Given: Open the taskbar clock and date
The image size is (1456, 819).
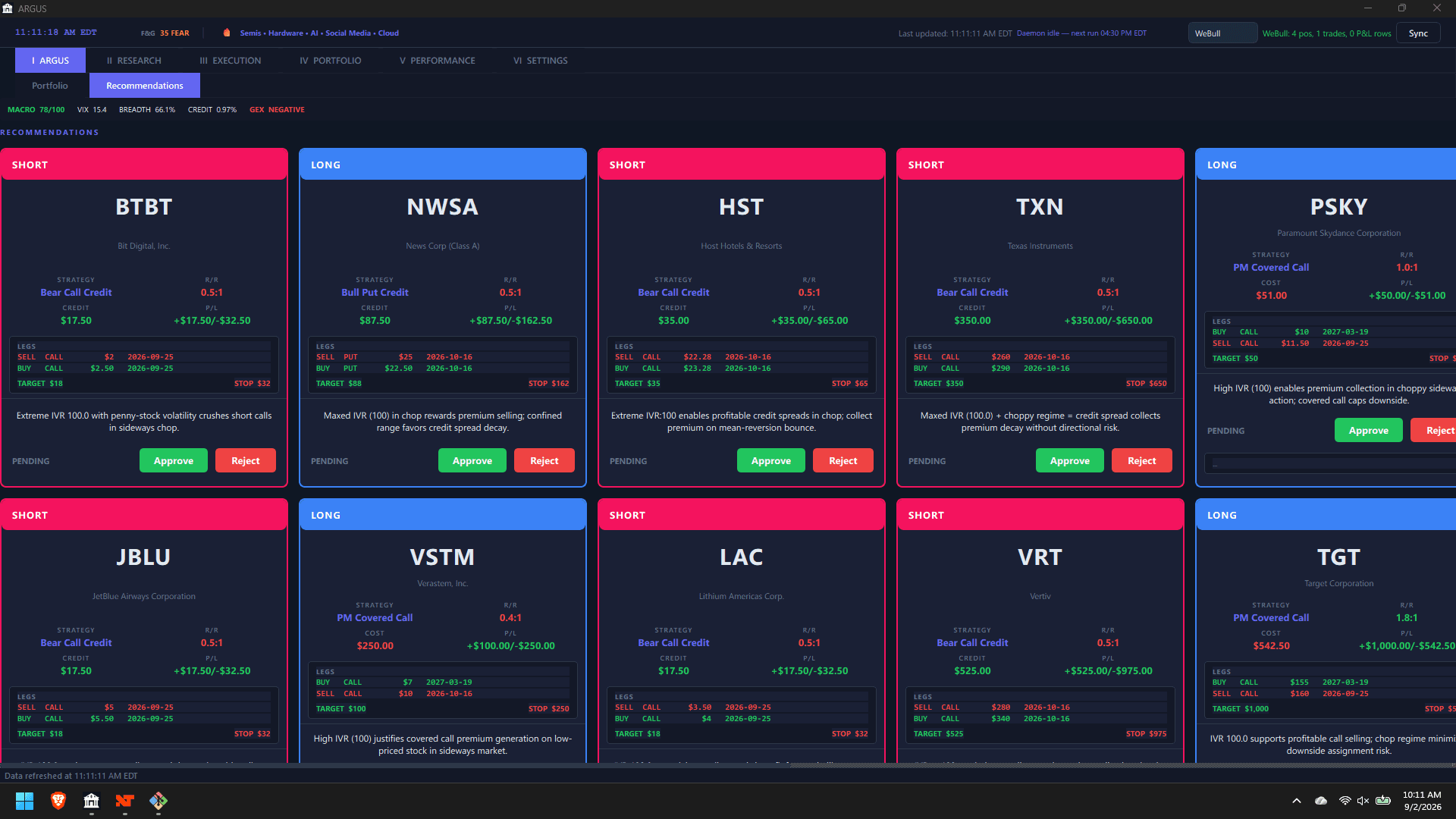Looking at the screenshot, I should click(x=1422, y=801).
